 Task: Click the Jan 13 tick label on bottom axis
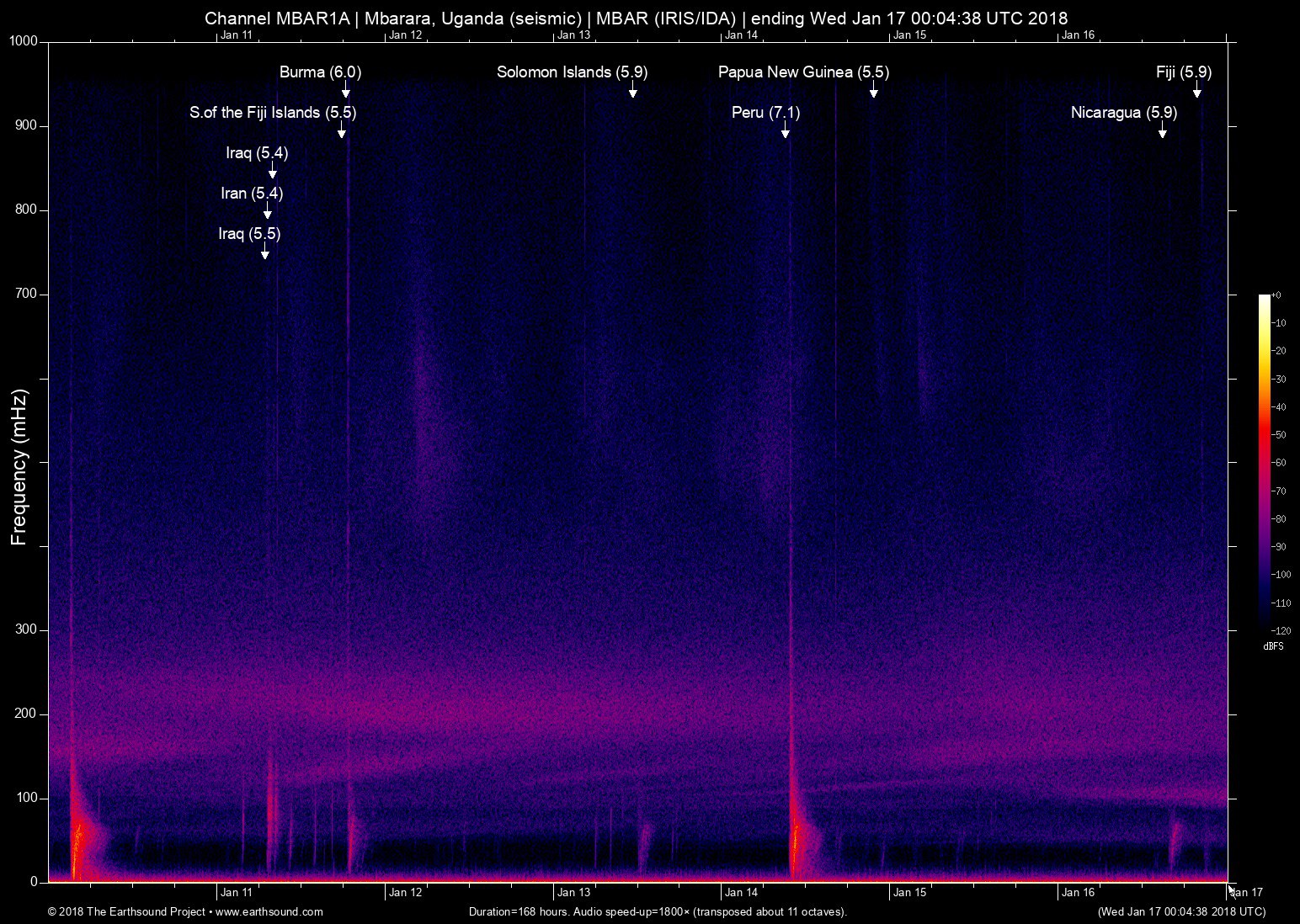click(x=573, y=893)
